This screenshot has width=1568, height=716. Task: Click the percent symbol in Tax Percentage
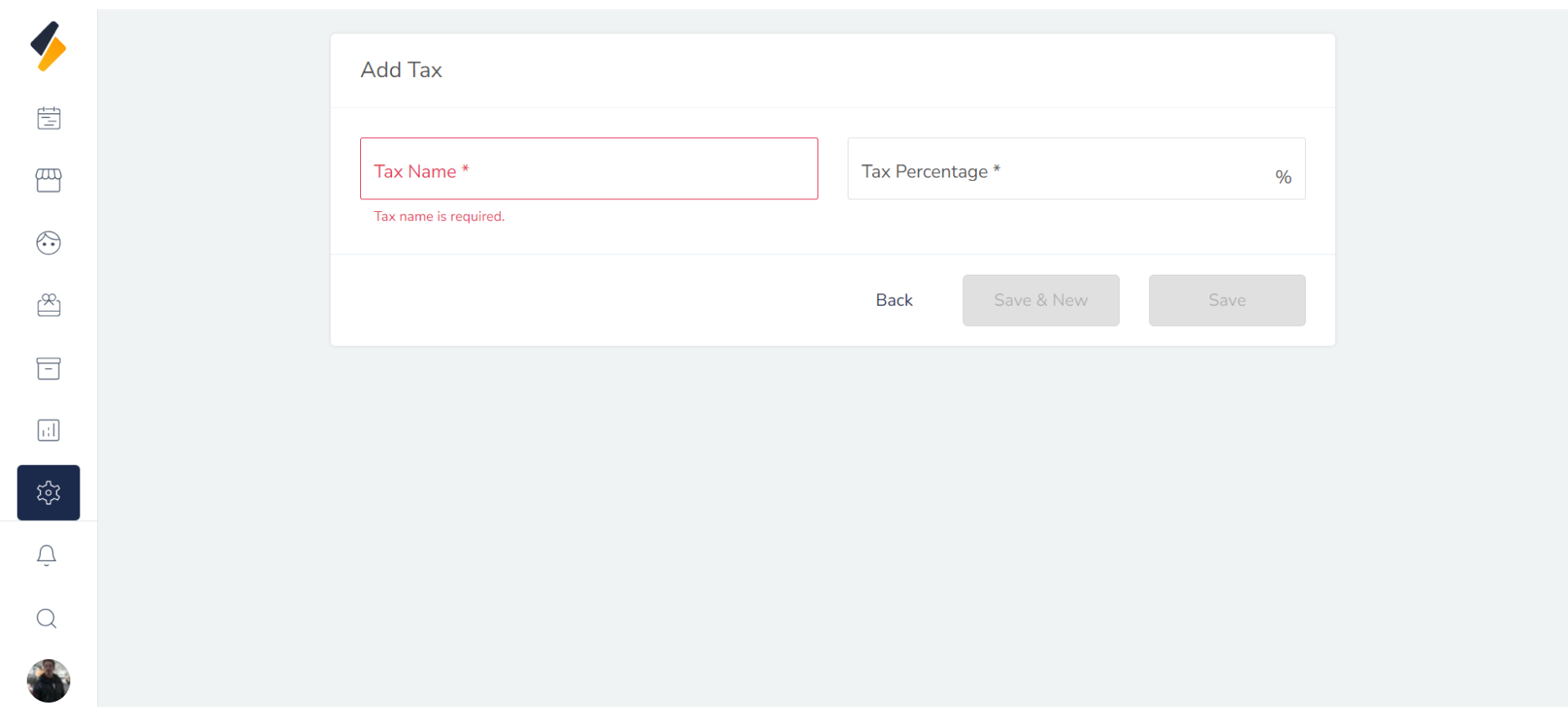[1283, 177]
